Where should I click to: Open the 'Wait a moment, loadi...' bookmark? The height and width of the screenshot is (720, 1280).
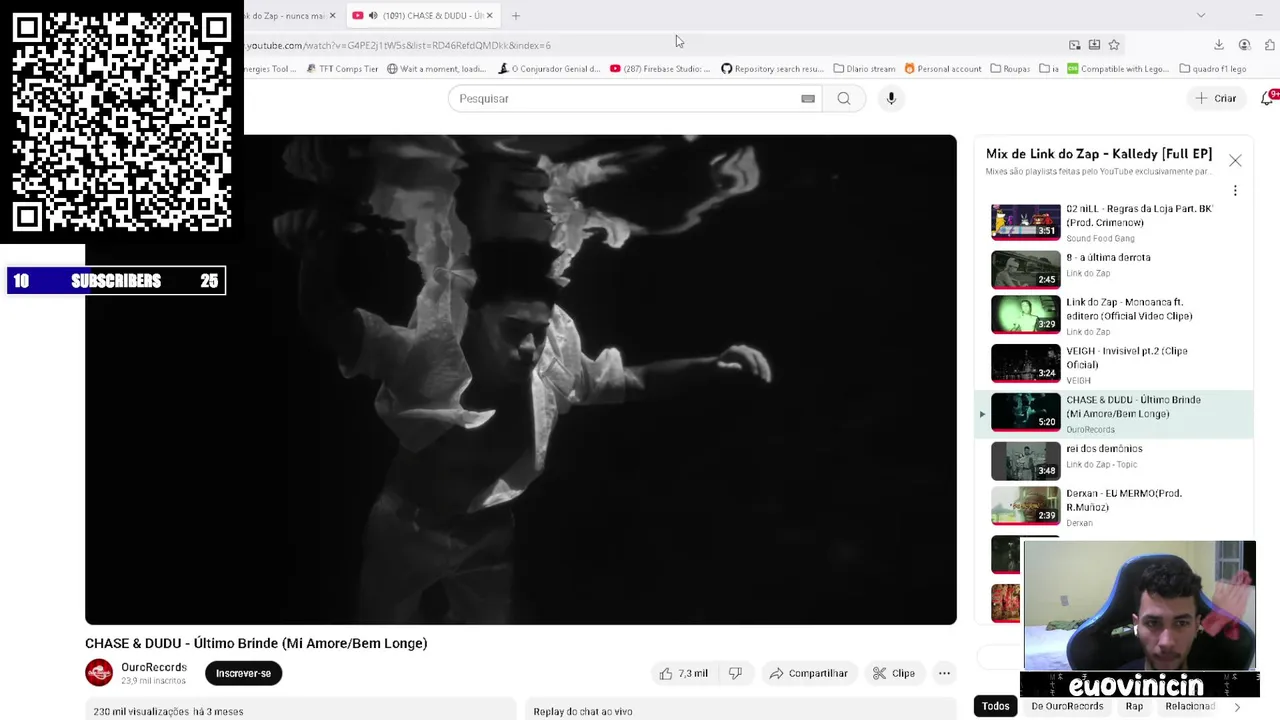pyautogui.click(x=436, y=69)
